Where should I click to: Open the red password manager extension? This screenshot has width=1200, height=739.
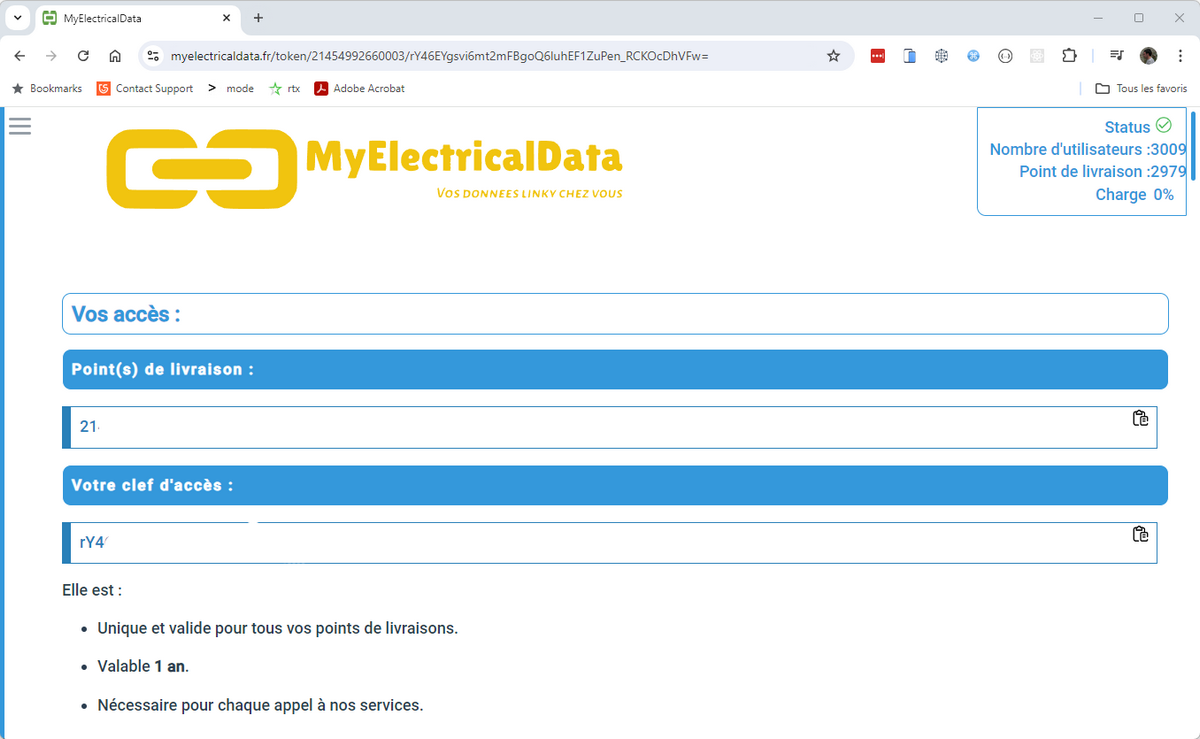[x=877, y=56]
